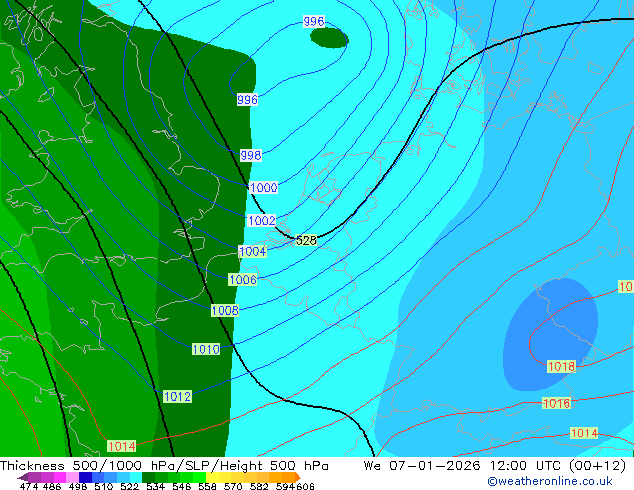Image resolution: width=634 pixels, height=490 pixels.
Task: Click the 998 isobar label
Action: (251, 155)
